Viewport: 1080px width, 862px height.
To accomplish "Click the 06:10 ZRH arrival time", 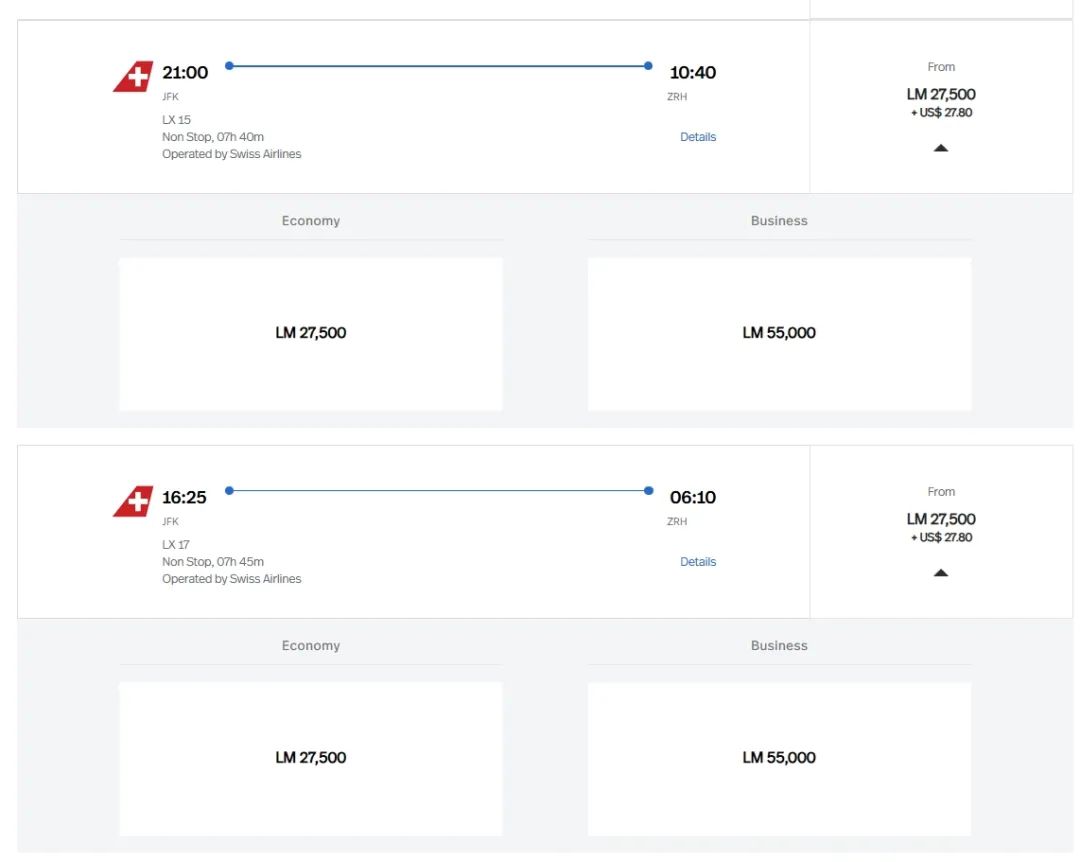I will tap(692, 497).
